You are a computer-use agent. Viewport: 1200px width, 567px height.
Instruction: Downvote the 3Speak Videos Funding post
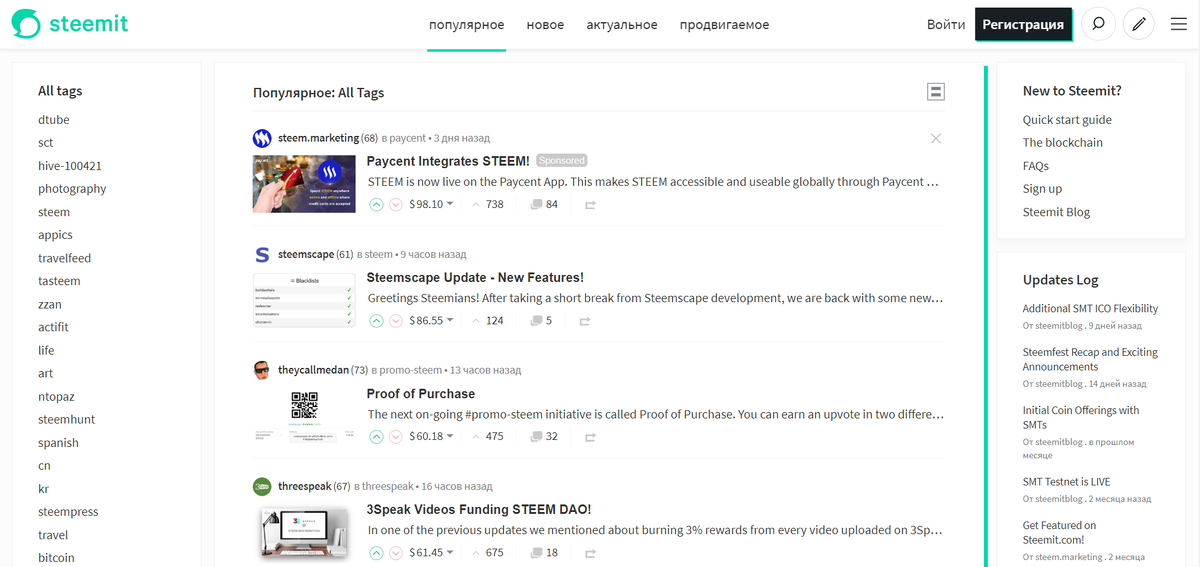click(x=396, y=553)
